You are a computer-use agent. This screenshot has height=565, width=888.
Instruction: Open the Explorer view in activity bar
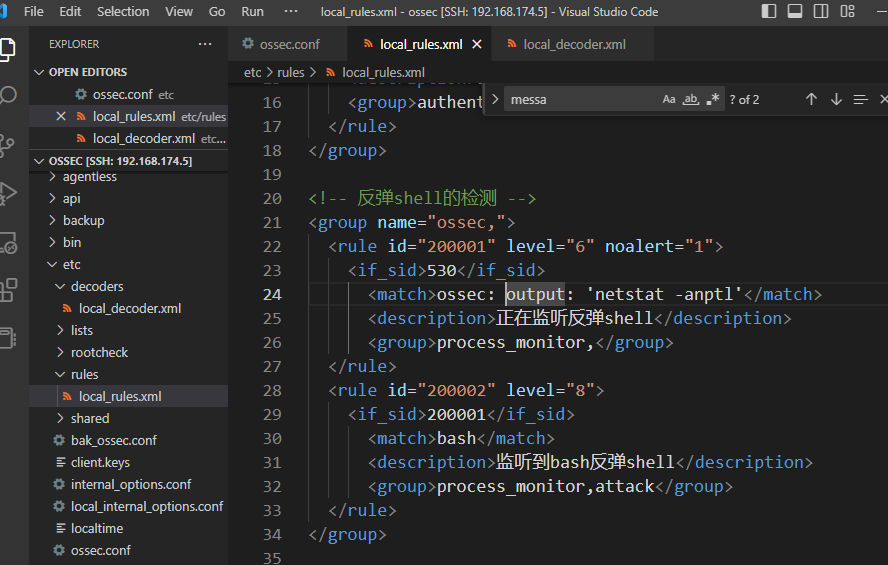point(7,49)
